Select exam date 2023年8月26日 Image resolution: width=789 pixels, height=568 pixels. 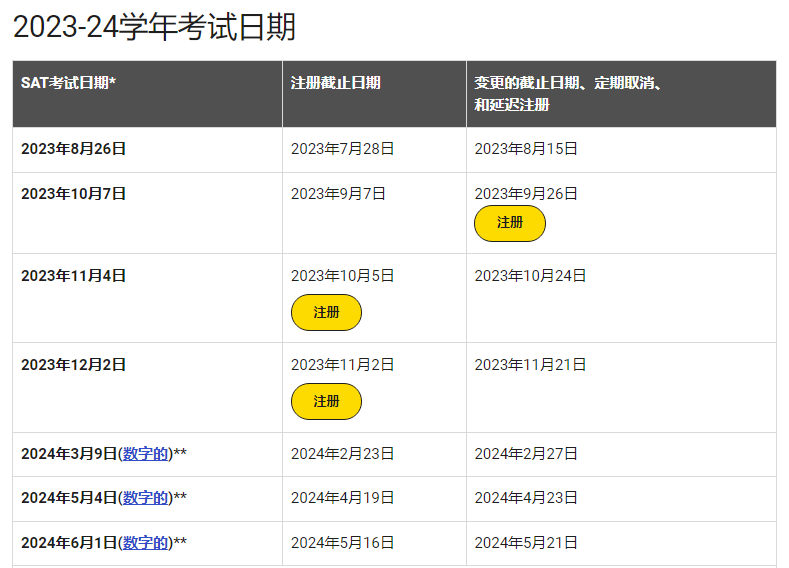[73, 149]
